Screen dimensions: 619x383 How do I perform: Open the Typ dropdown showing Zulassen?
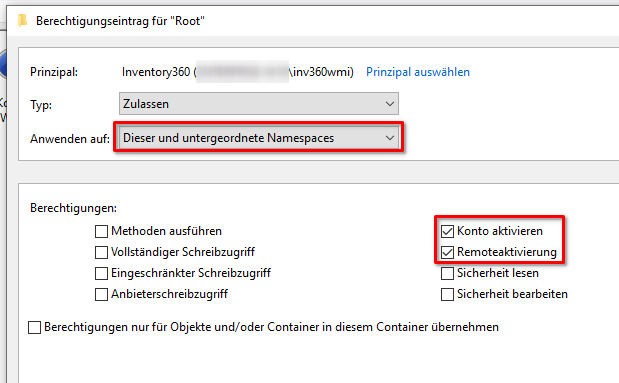click(259, 104)
